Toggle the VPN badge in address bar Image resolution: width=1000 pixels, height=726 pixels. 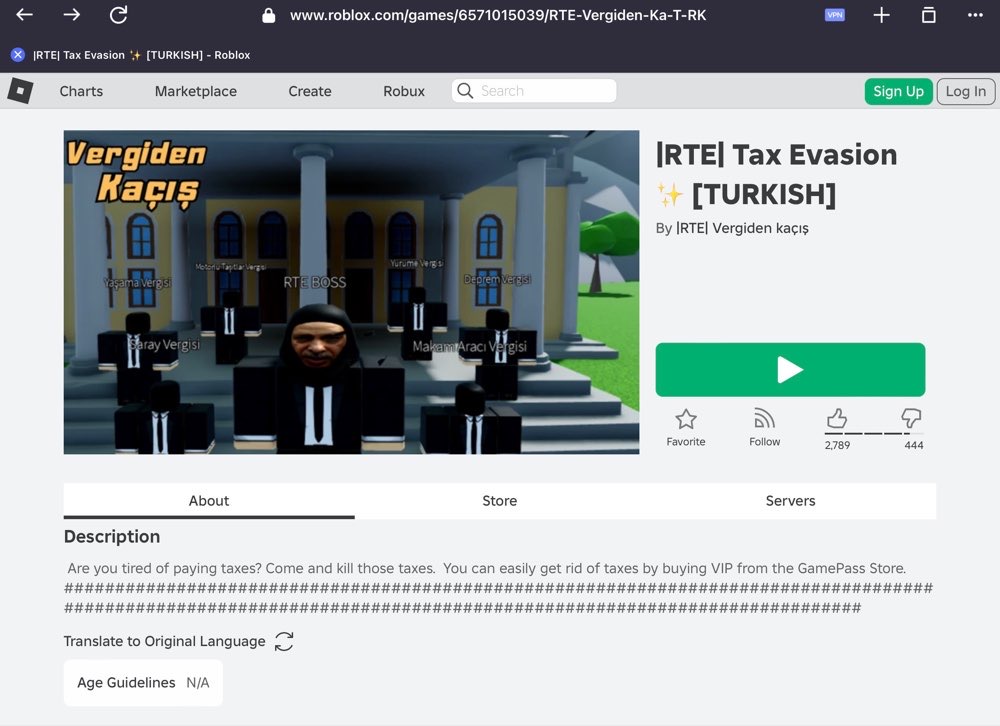coord(834,15)
